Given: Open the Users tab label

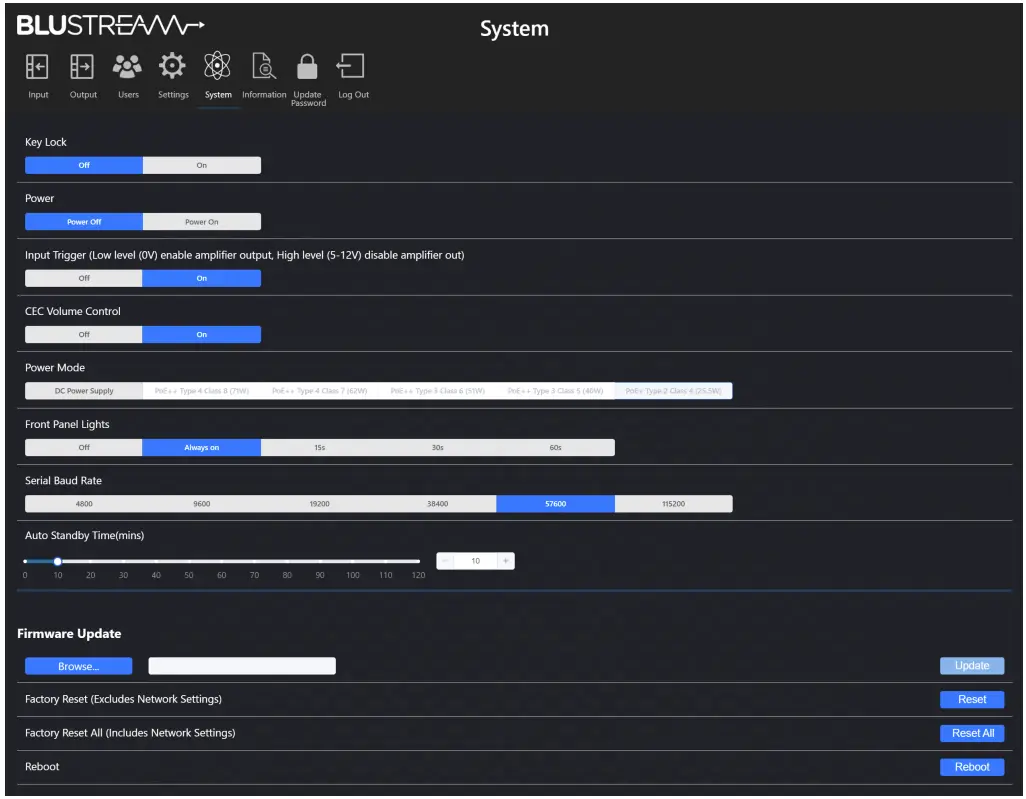Looking at the screenshot, I should click(x=128, y=95).
